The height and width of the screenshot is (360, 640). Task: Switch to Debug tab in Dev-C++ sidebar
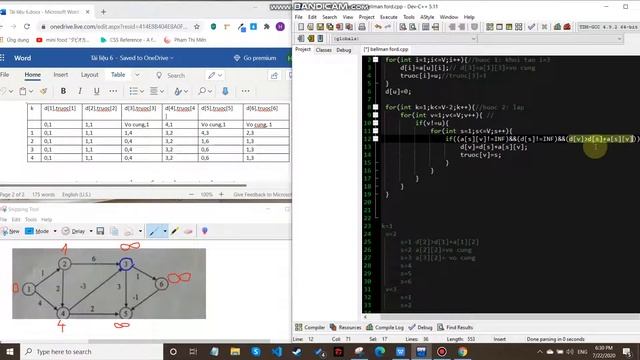click(x=344, y=50)
